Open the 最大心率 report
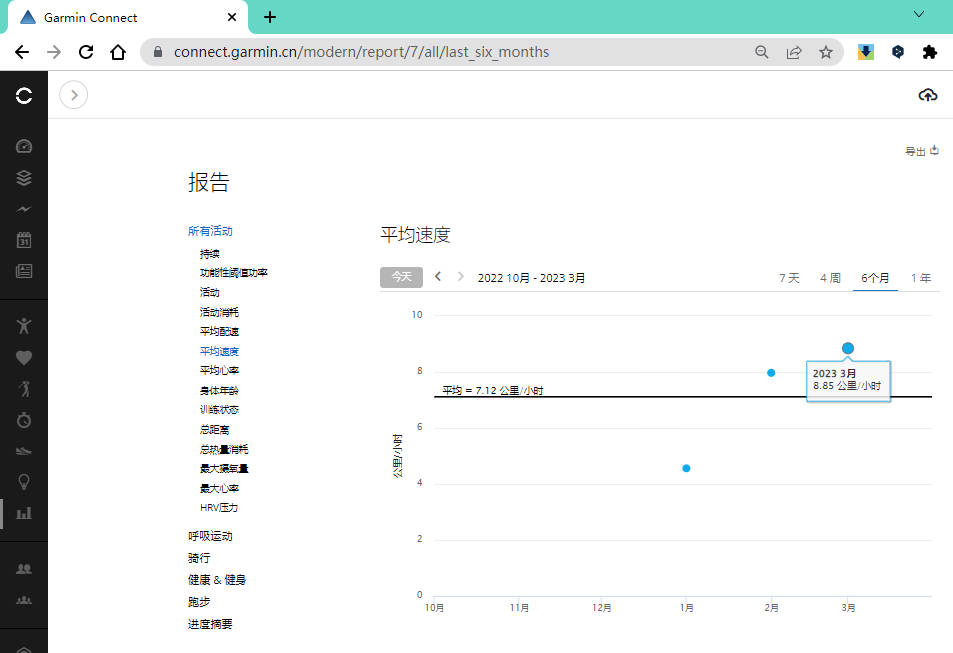 [x=219, y=488]
